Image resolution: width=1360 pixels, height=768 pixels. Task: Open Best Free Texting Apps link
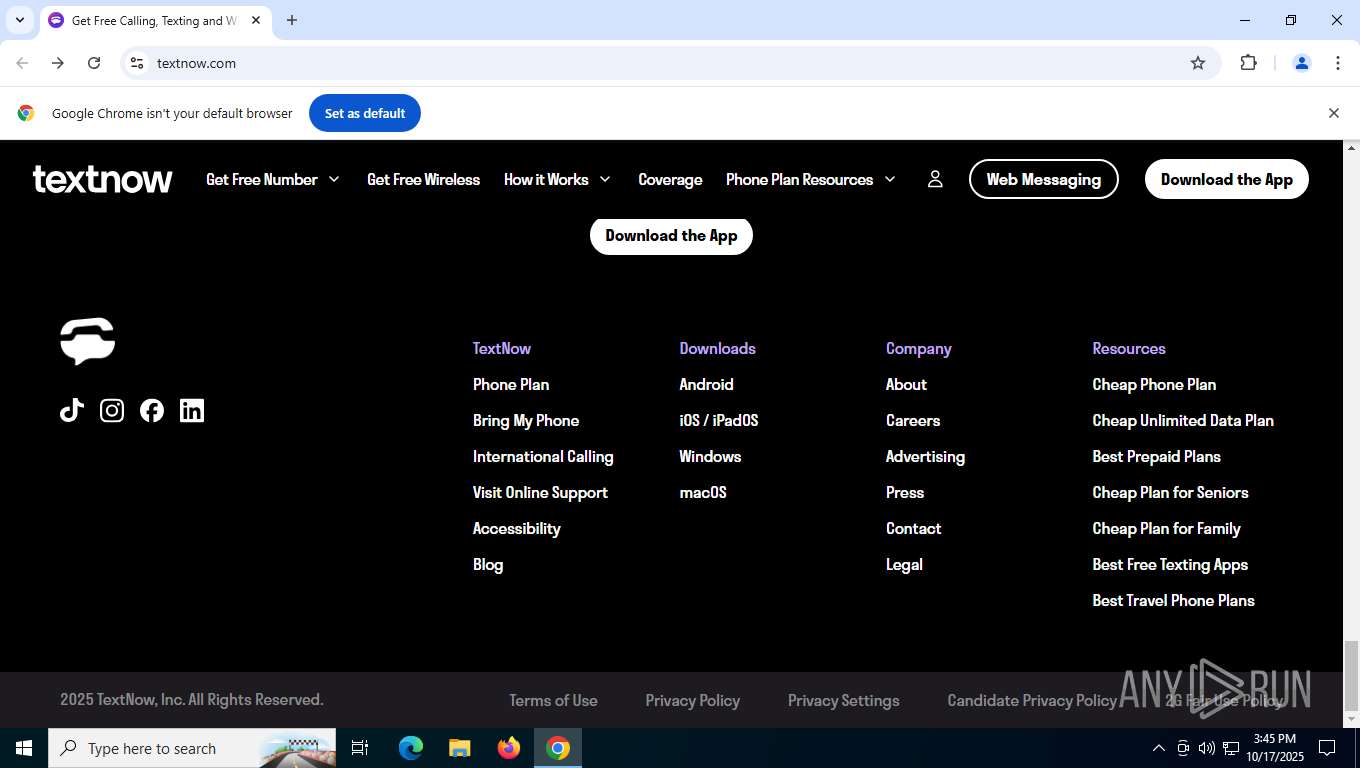coord(1170,564)
